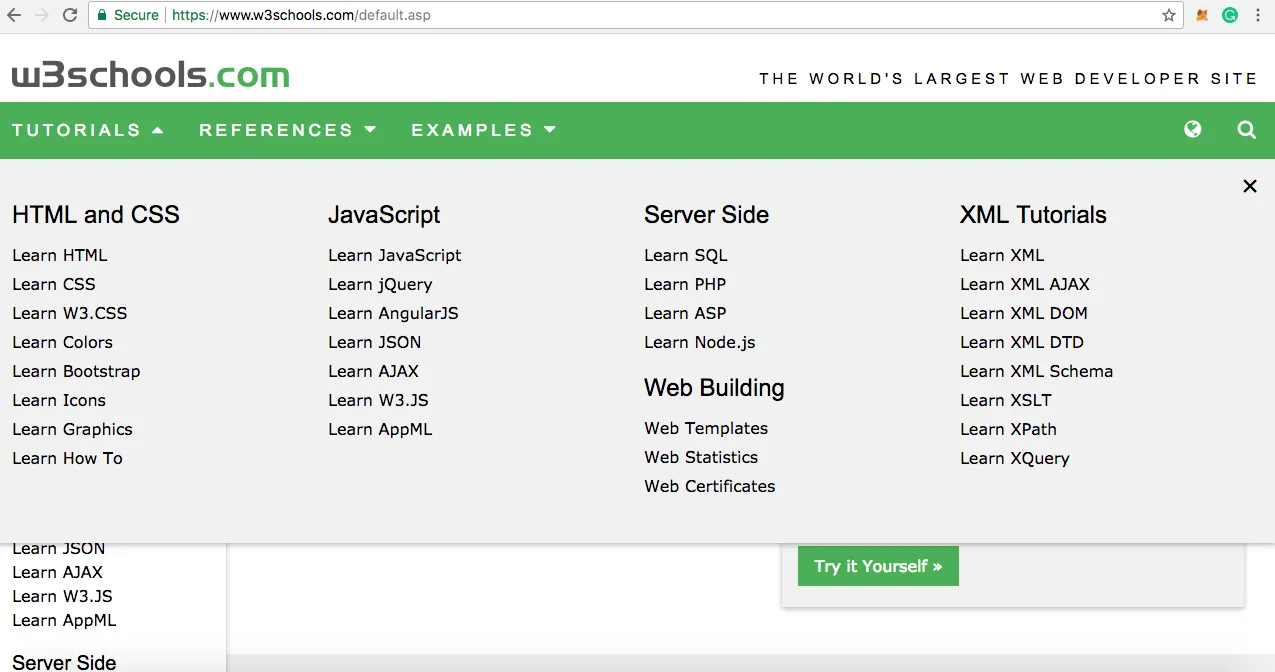Open Learn XML DOM tutorial

click(x=1024, y=313)
